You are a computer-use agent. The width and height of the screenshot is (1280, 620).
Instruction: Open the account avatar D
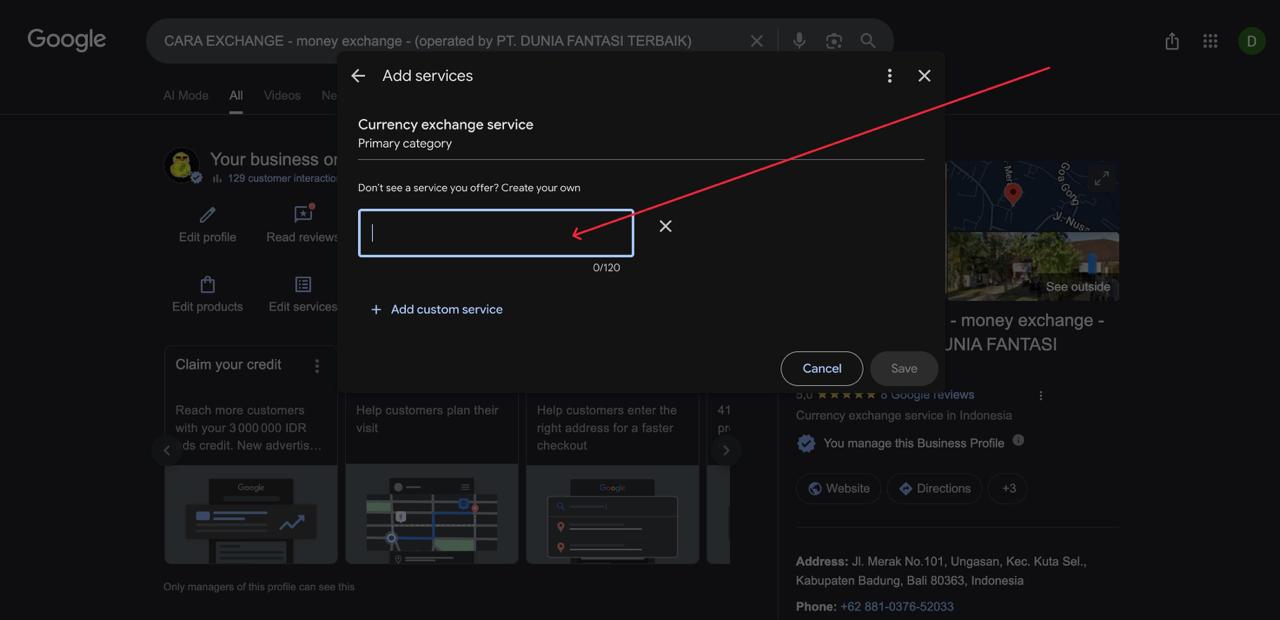pos(1251,41)
